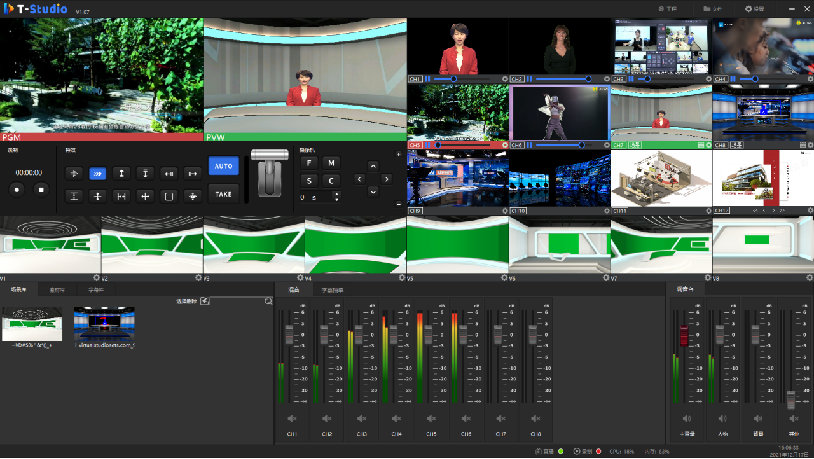
Task: Click the F preset button
Action: point(309,162)
